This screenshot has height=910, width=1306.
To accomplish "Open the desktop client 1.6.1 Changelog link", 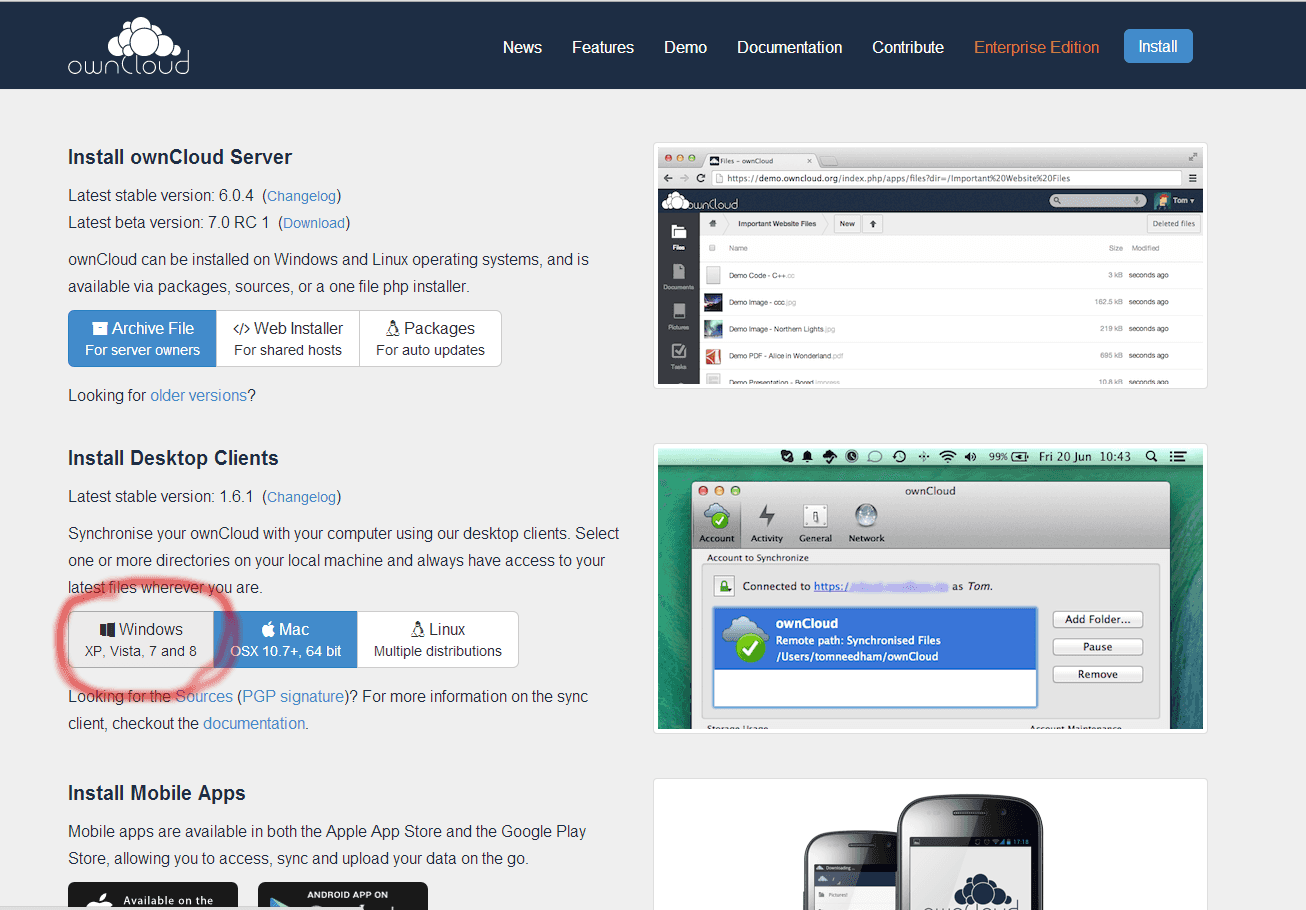I will (x=302, y=497).
